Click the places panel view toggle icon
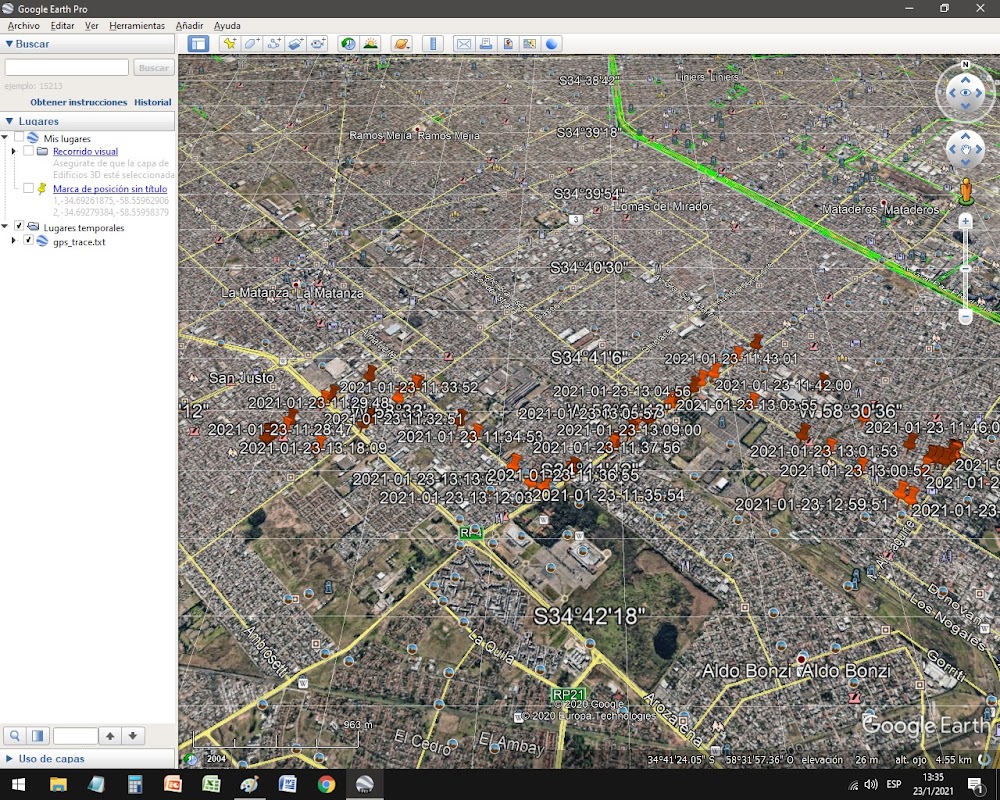This screenshot has height=800, width=1000. click(x=38, y=736)
